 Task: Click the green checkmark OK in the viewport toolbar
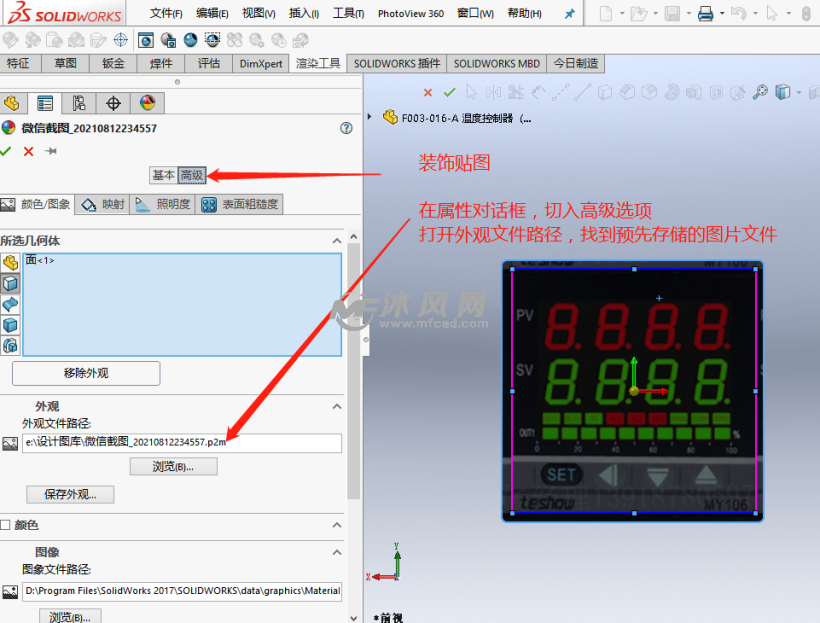(449, 93)
